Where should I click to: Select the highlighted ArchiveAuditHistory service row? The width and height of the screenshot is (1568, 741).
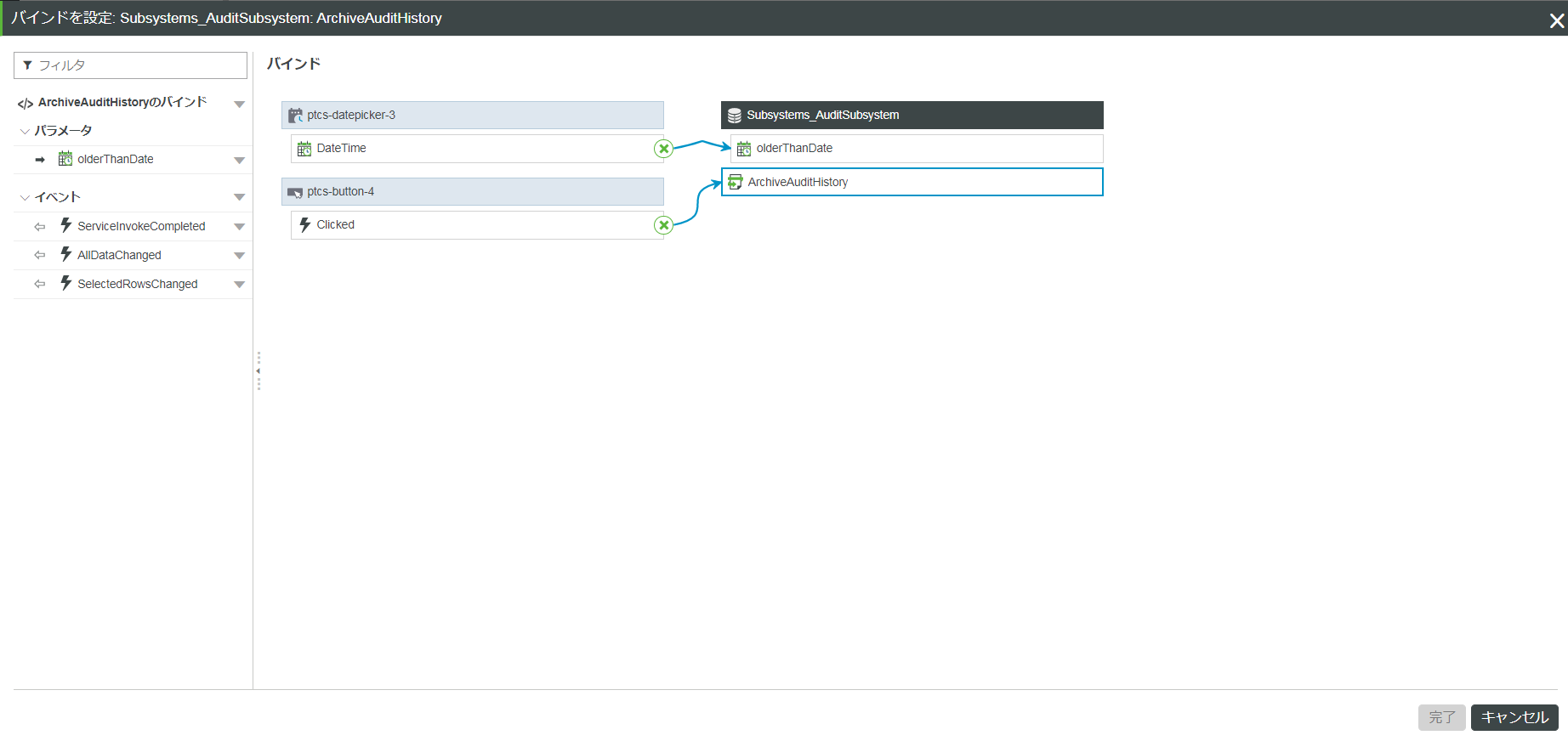[x=912, y=182]
